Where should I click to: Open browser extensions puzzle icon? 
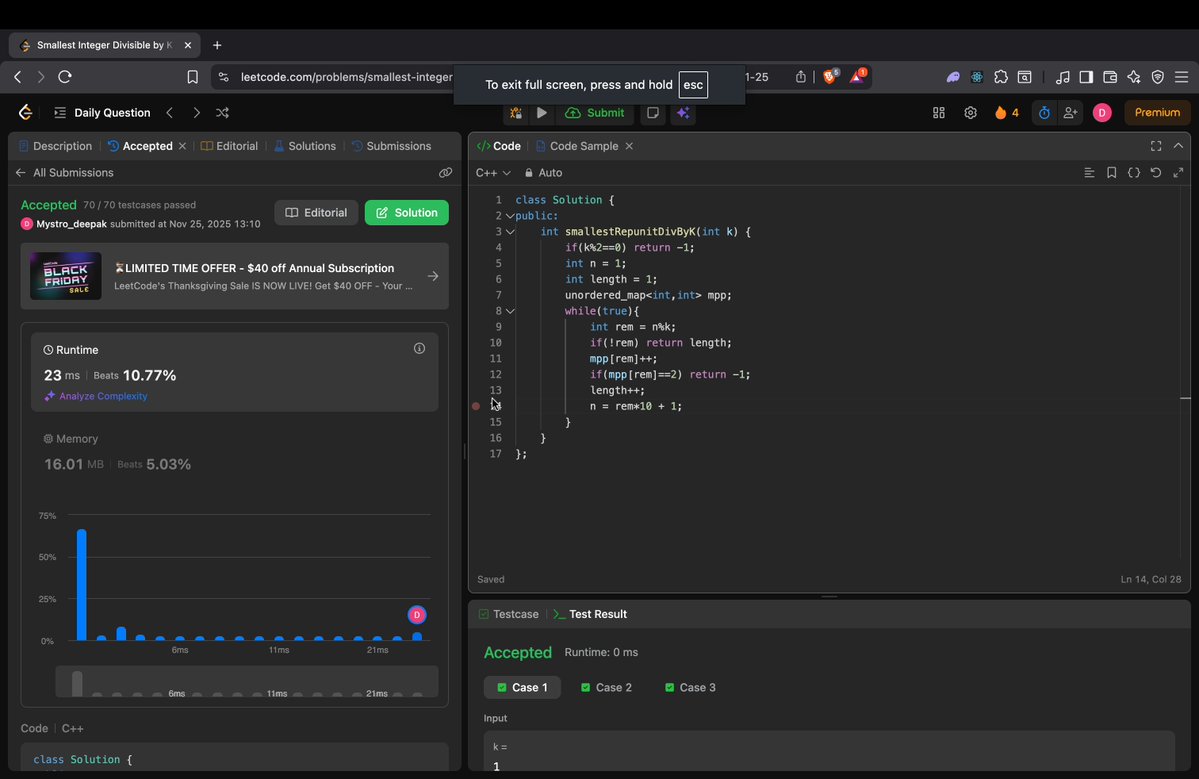(x=1001, y=76)
